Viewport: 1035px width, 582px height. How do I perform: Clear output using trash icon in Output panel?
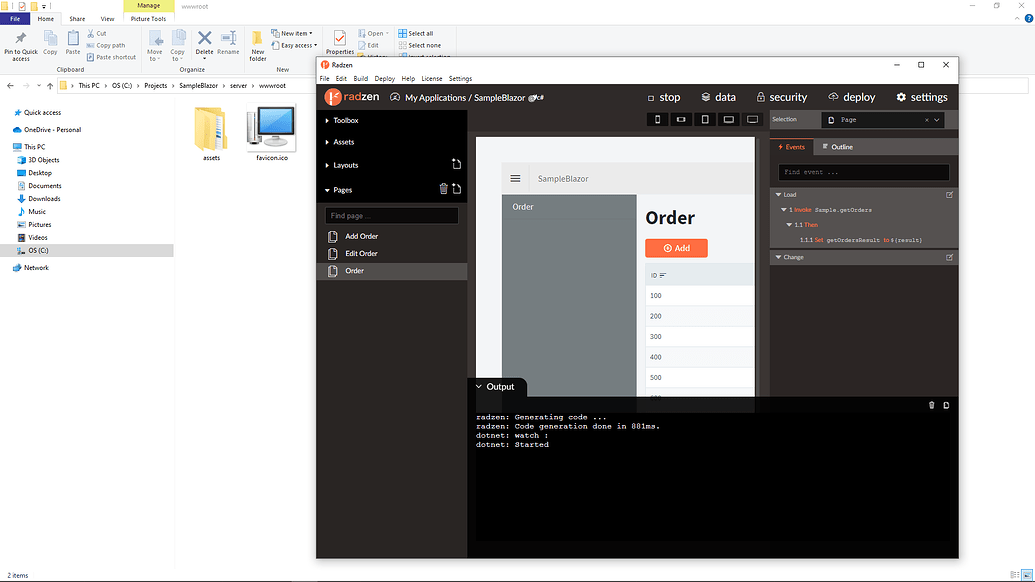(x=931, y=405)
